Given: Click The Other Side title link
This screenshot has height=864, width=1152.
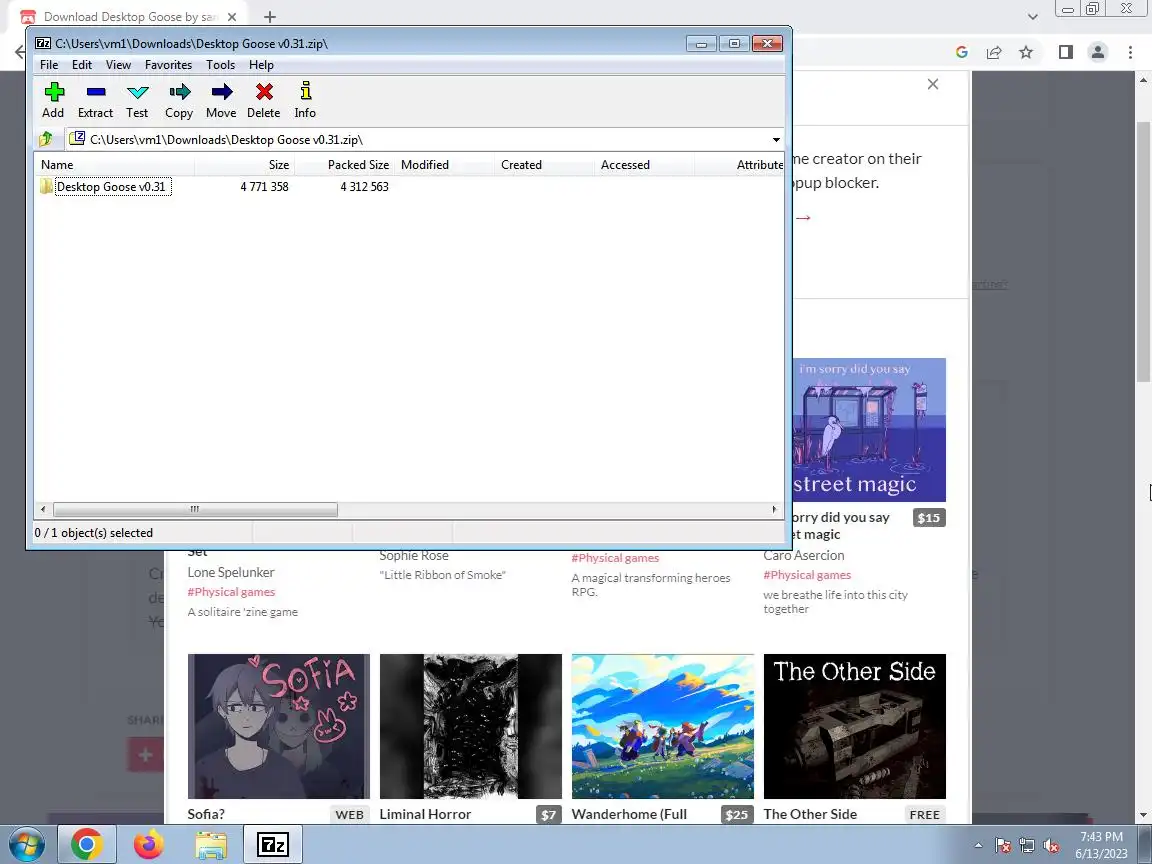Looking at the screenshot, I should [x=810, y=814].
